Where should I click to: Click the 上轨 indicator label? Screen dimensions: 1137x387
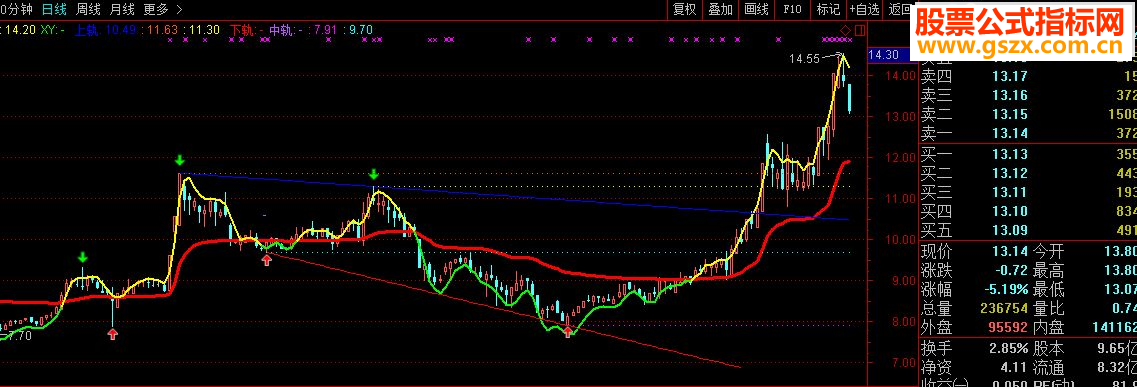click(88, 30)
